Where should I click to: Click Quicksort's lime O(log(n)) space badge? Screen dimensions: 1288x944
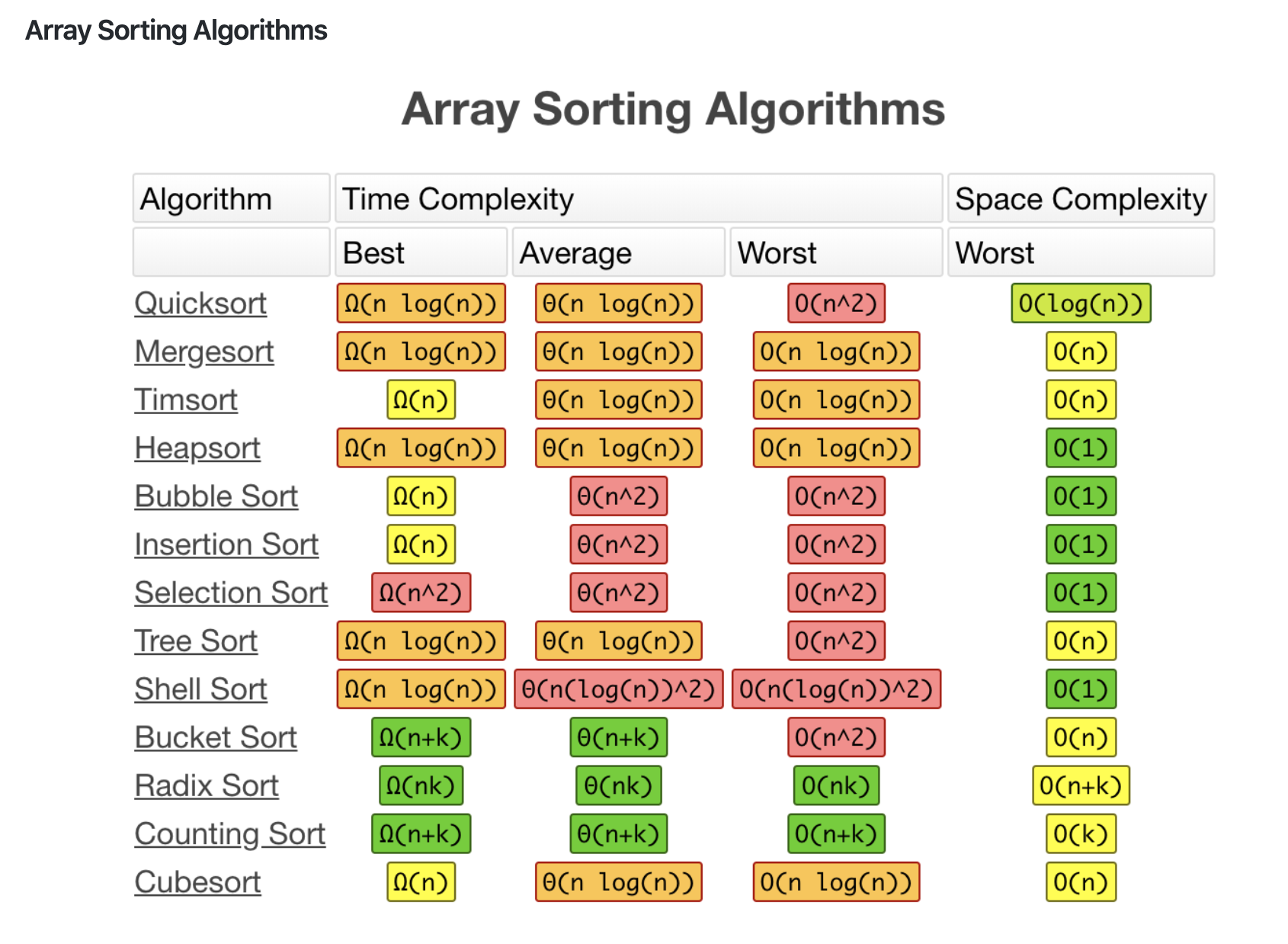[1081, 303]
